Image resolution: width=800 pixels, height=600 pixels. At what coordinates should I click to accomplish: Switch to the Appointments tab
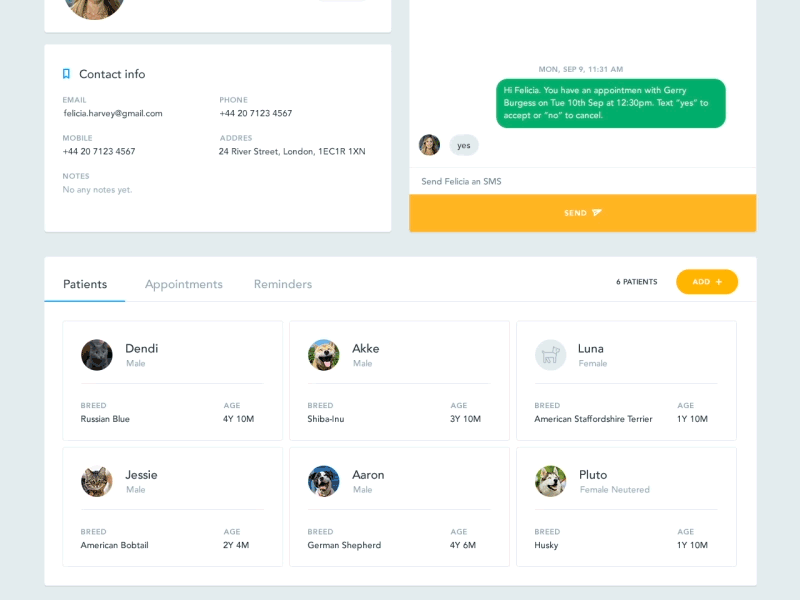click(184, 284)
